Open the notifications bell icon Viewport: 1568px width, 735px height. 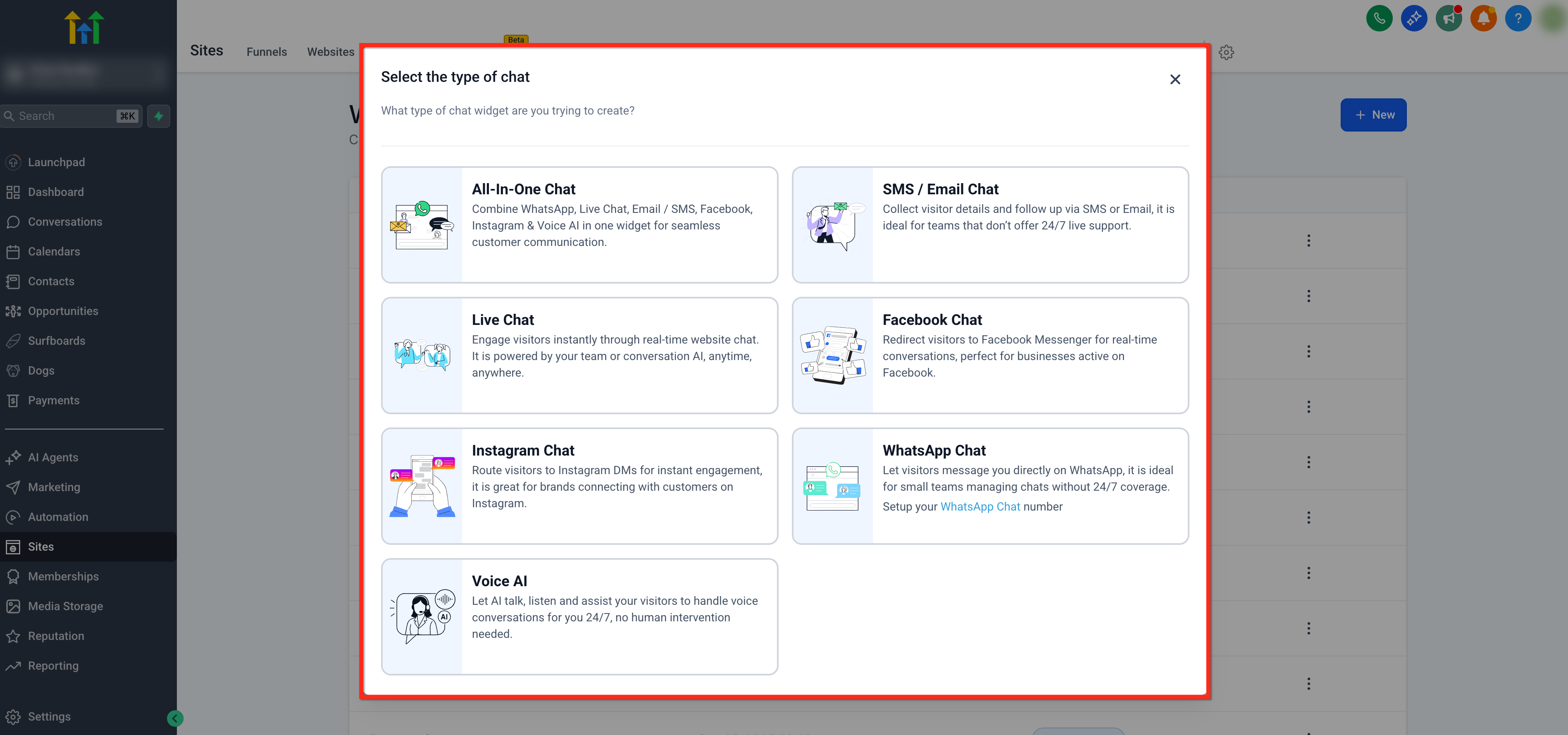[1483, 18]
